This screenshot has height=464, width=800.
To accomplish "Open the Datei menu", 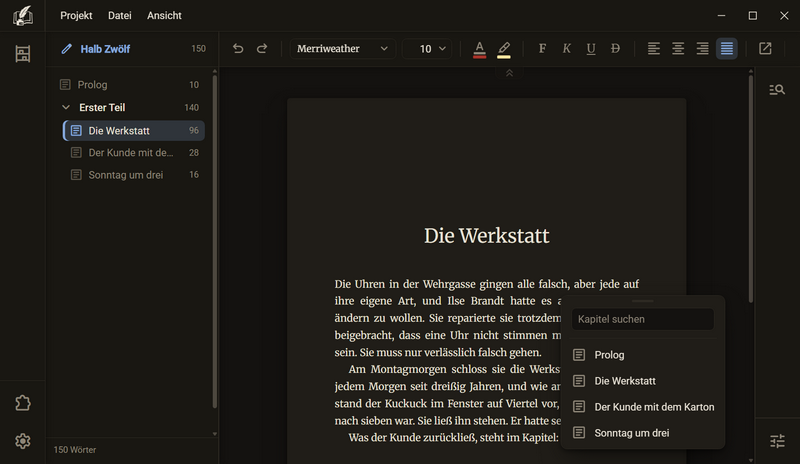I will point(119,15).
